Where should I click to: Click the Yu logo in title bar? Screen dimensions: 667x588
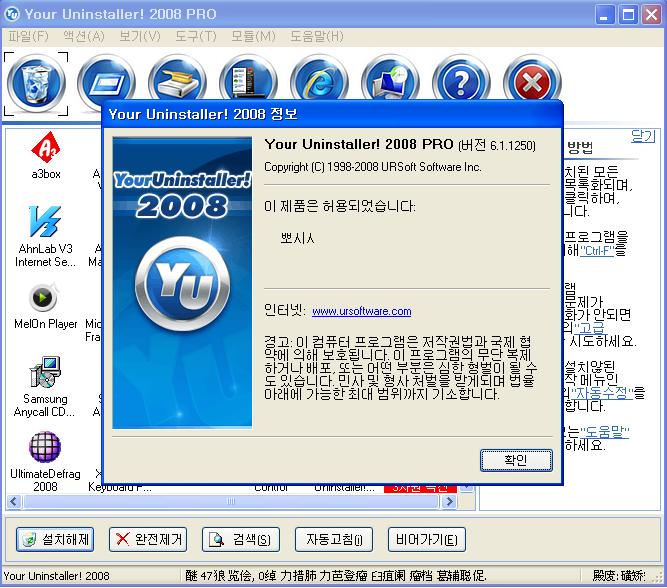pos(12,14)
